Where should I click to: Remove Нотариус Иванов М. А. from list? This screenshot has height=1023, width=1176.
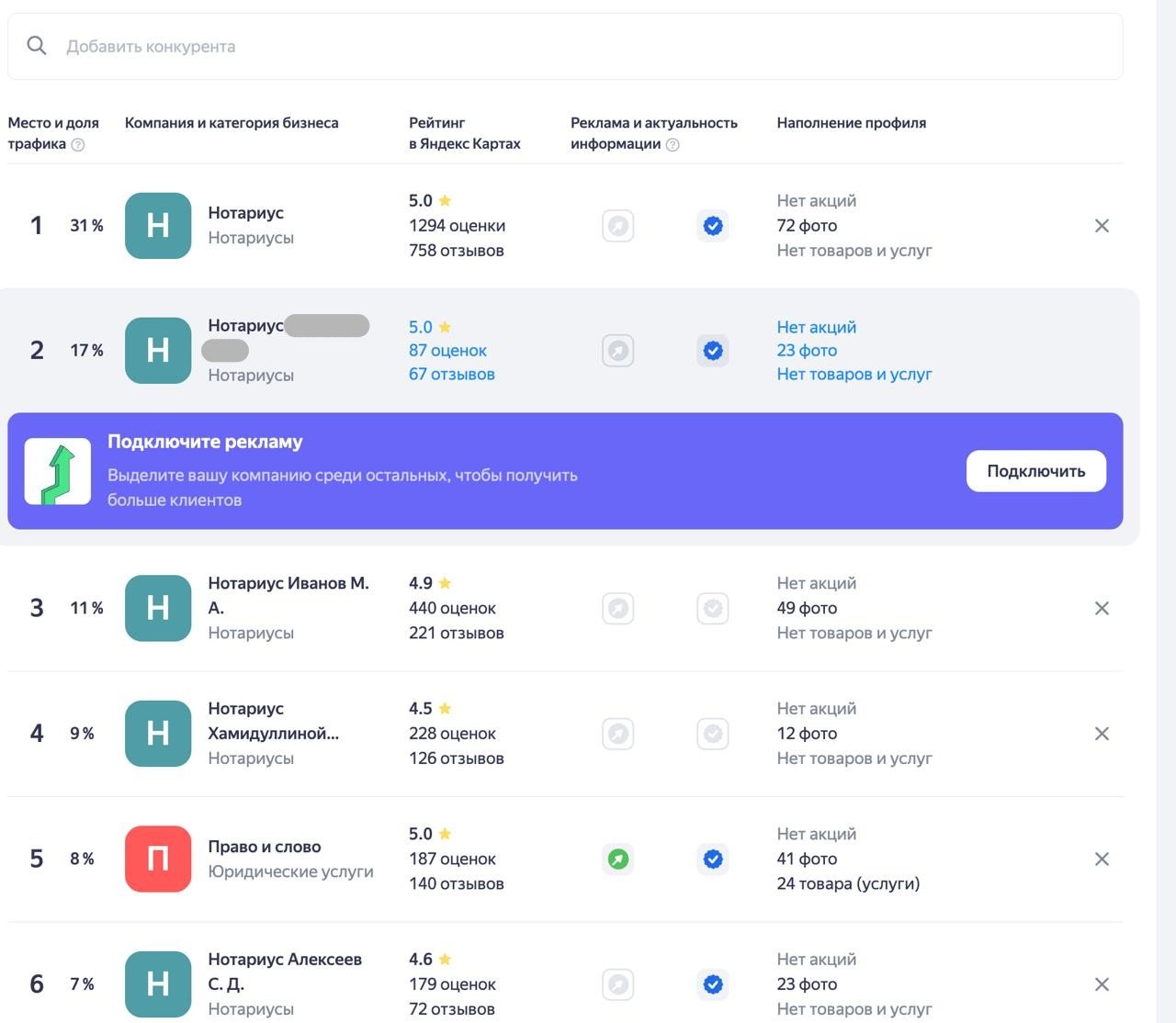[x=1102, y=608]
